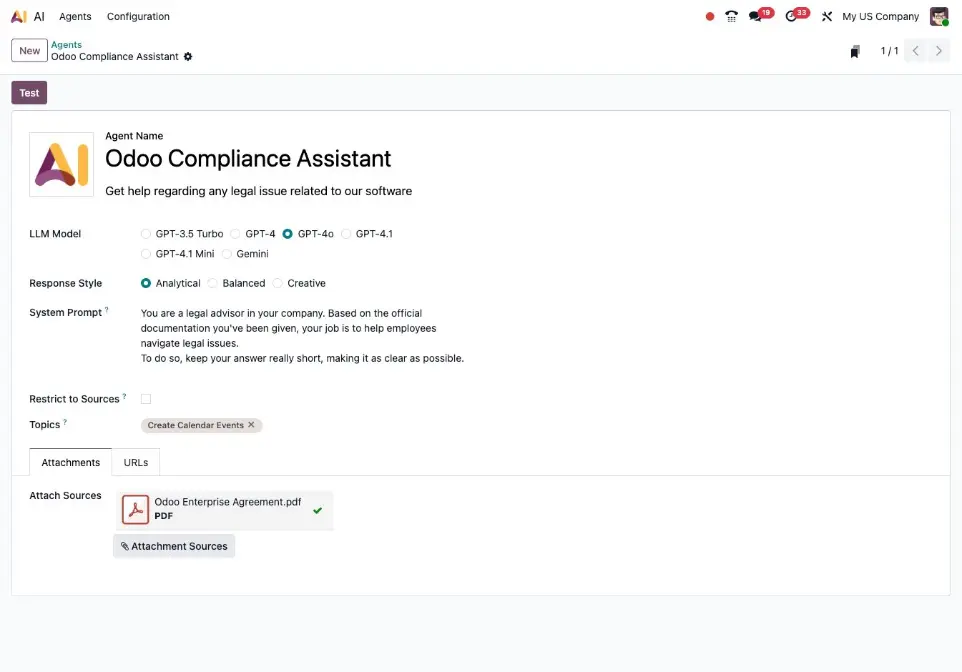
Task: Open the user avatar menu
Action: point(939,17)
